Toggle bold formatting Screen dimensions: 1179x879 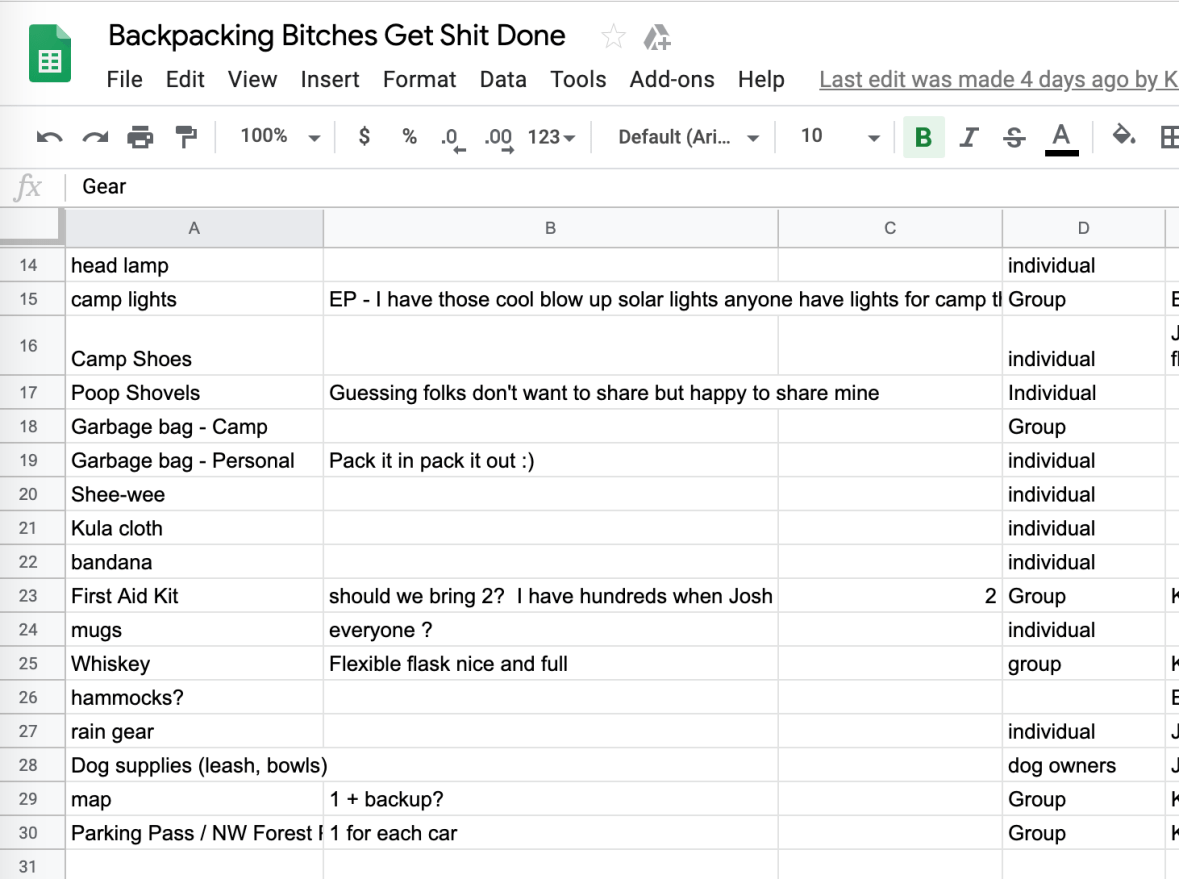pyautogui.click(x=921, y=135)
